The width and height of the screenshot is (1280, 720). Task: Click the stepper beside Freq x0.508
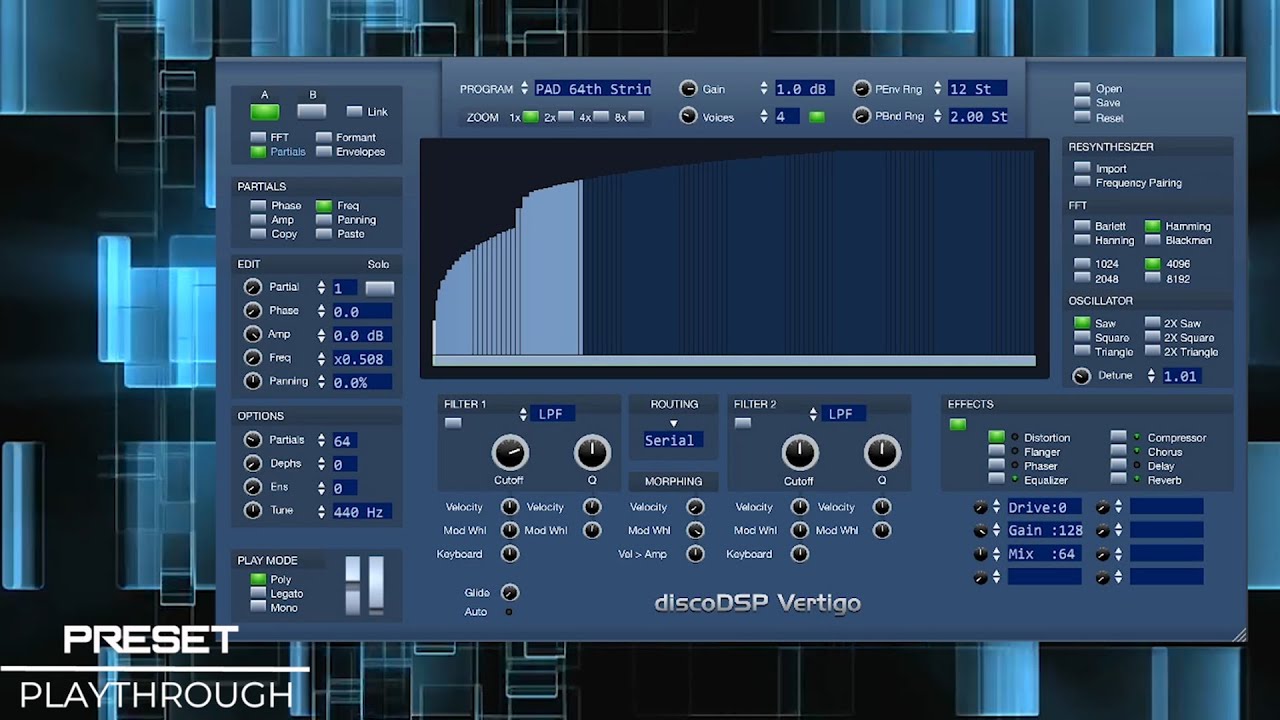321,358
